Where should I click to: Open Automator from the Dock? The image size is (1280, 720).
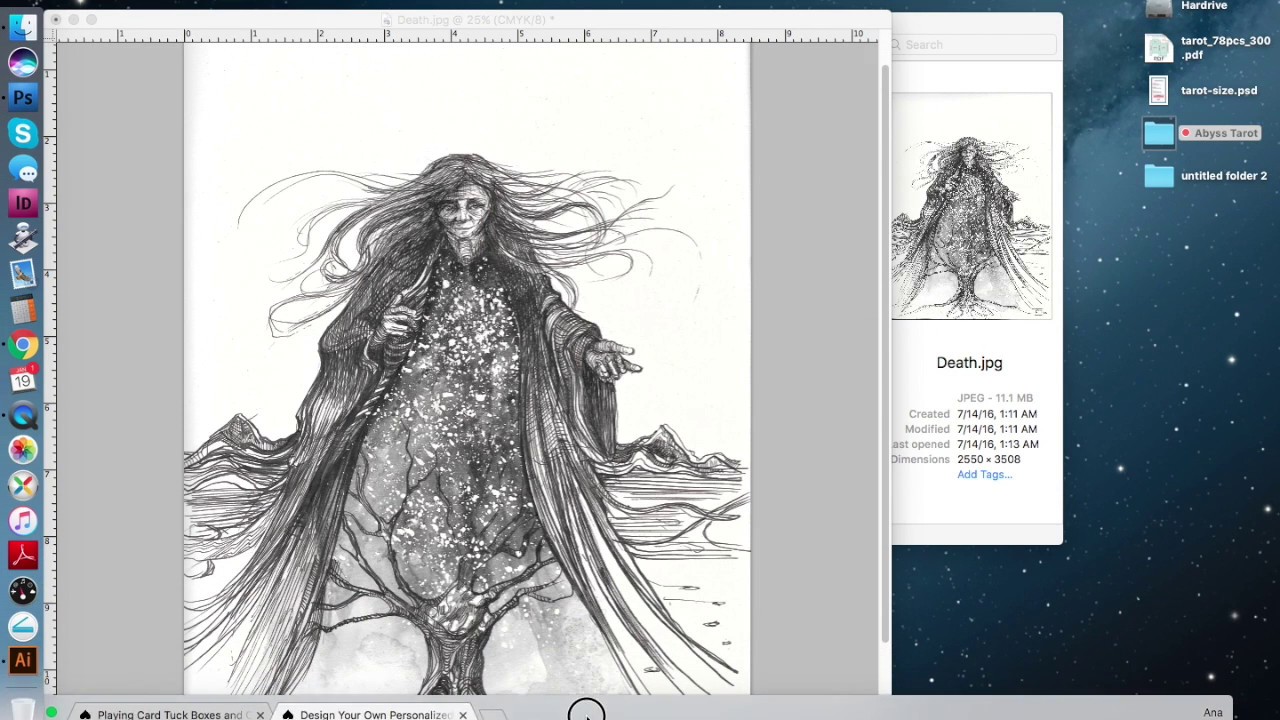pos(23,238)
